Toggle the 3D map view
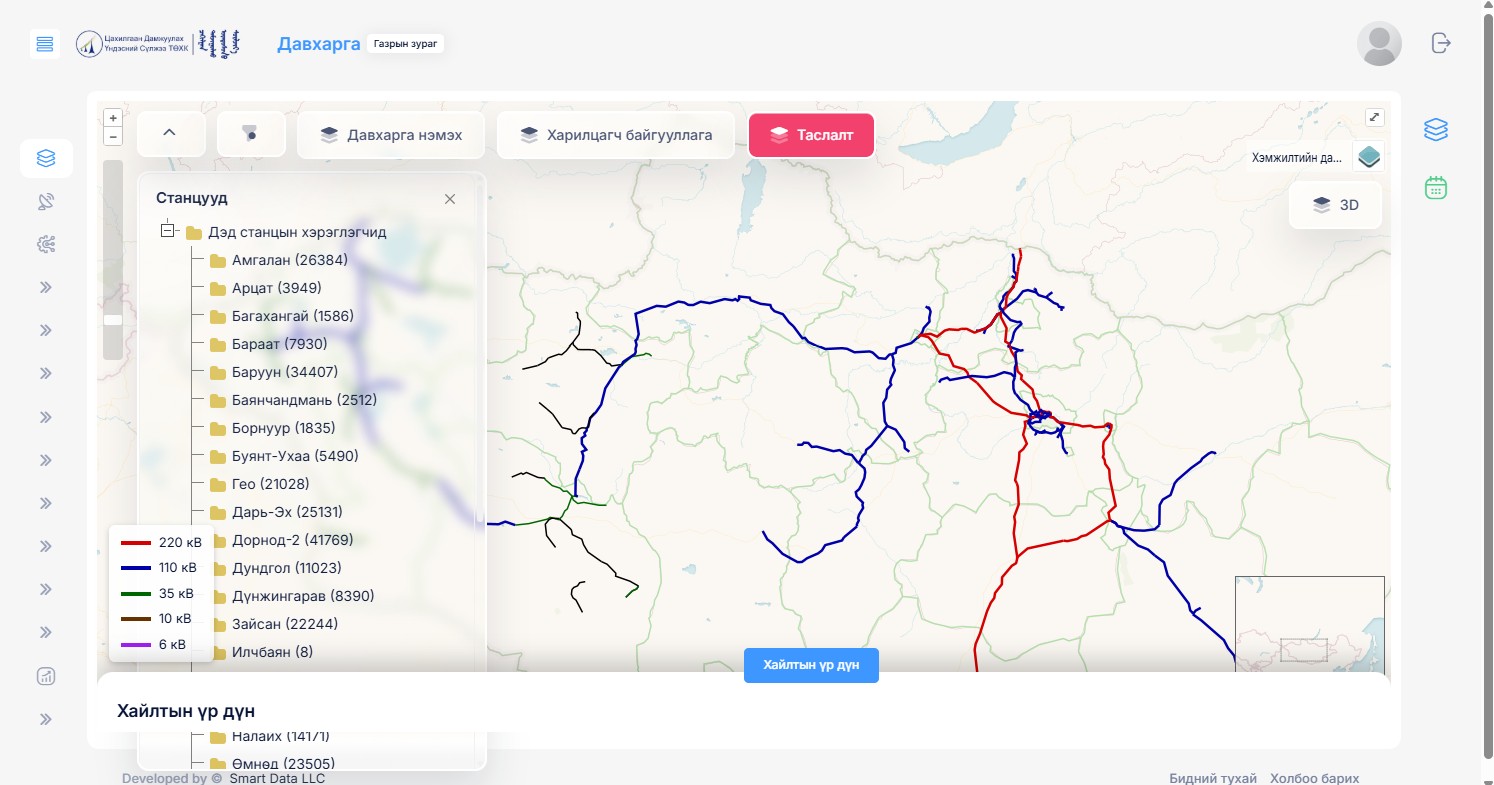This screenshot has width=1494, height=785. (x=1336, y=205)
